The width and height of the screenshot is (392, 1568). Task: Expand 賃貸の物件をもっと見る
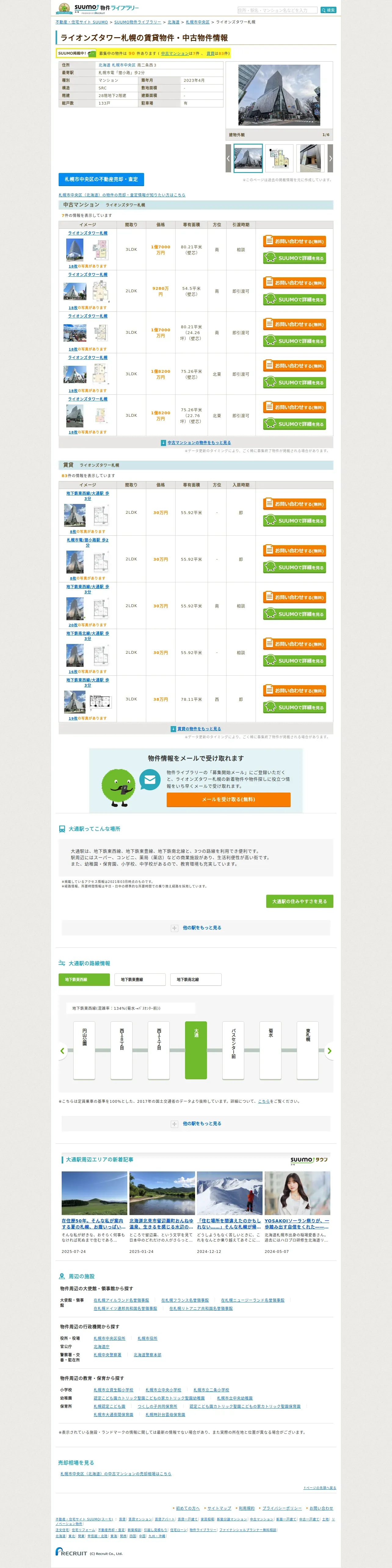tap(199, 728)
